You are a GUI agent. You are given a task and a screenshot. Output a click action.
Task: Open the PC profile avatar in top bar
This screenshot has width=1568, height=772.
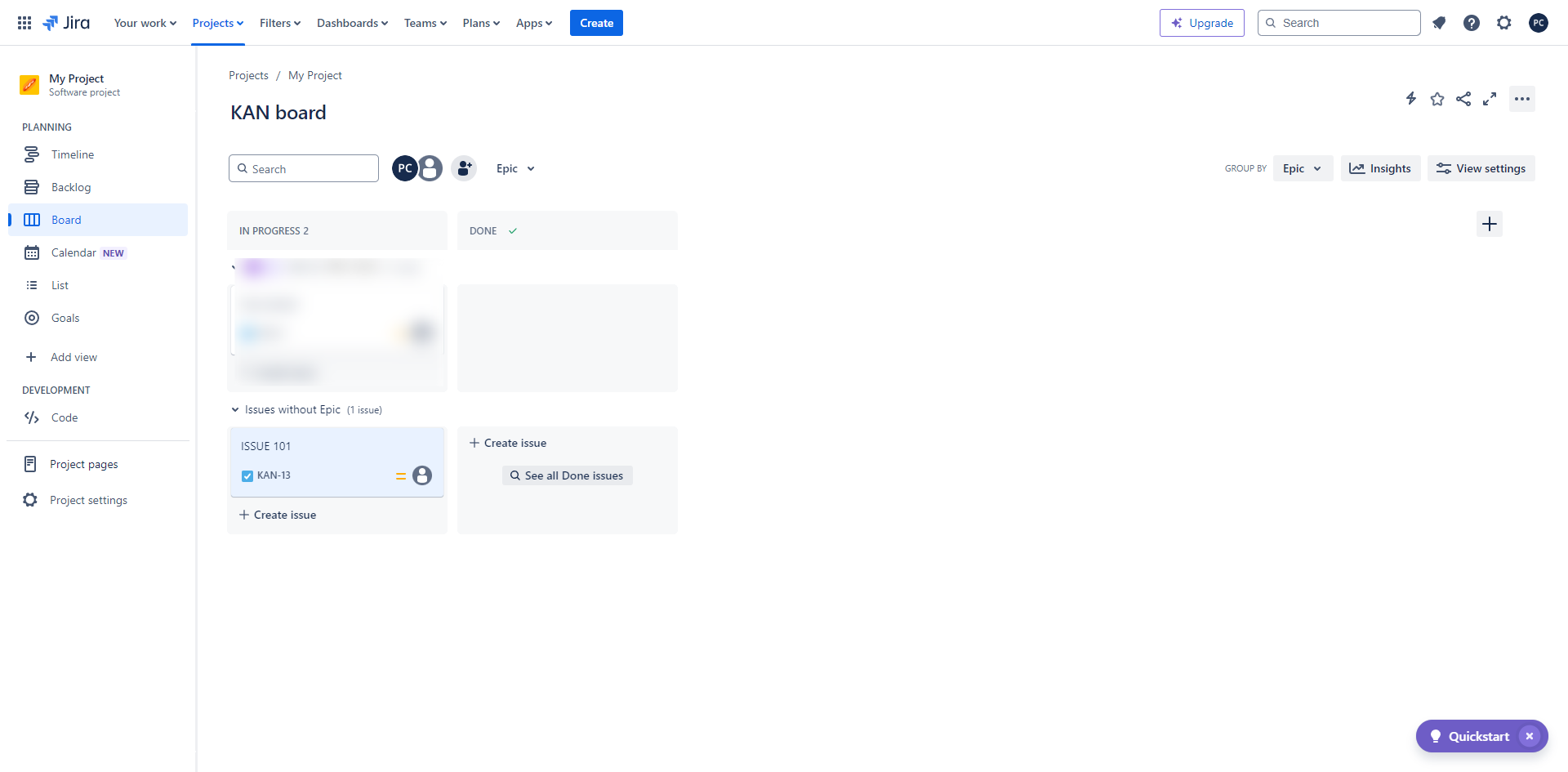1539,23
